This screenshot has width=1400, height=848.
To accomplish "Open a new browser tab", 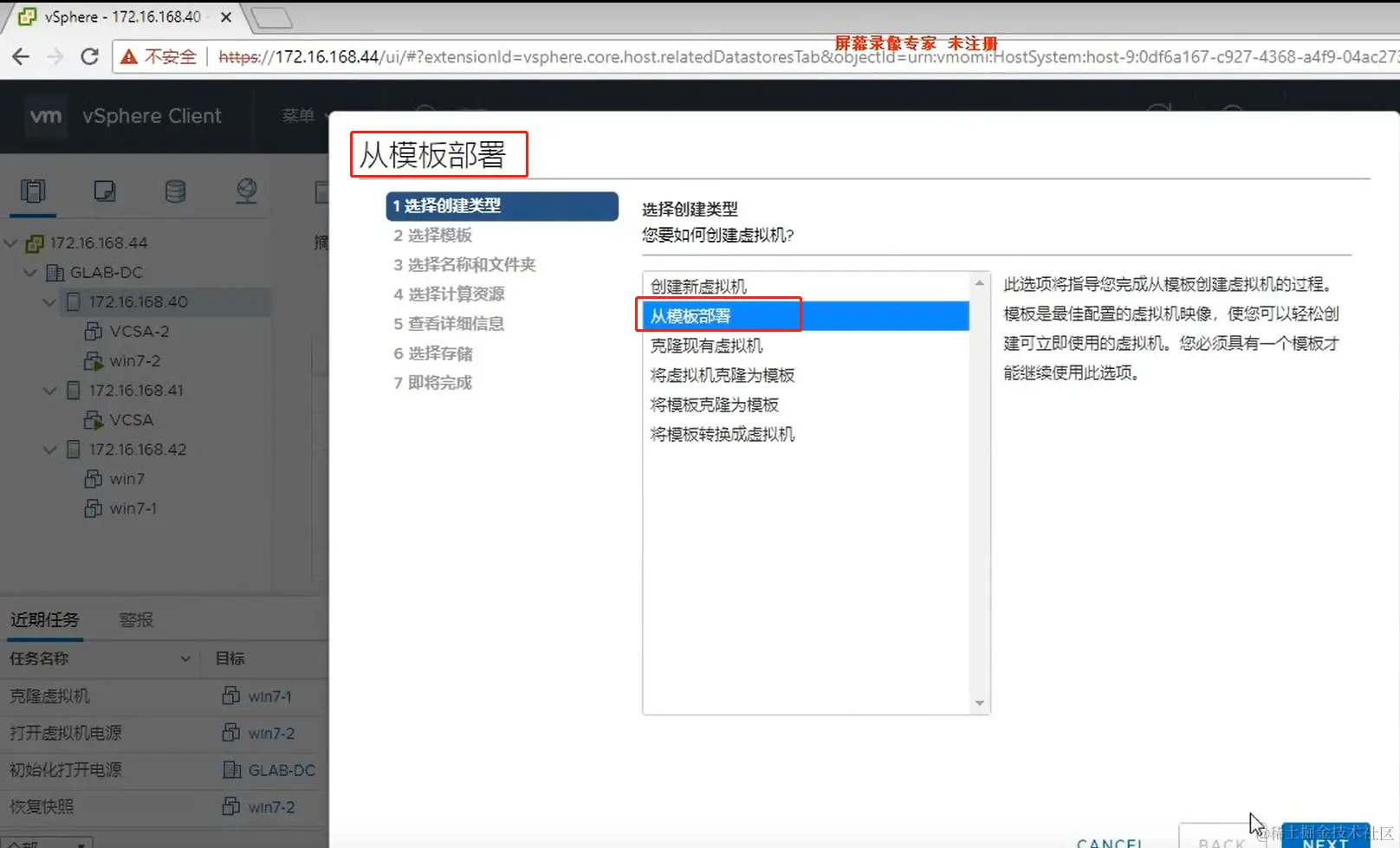I will pos(271,17).
